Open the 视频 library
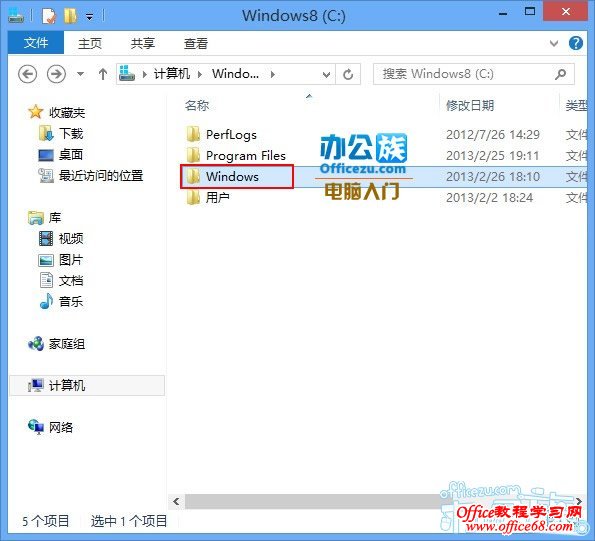Screen dimensions: 595x541 71,239
